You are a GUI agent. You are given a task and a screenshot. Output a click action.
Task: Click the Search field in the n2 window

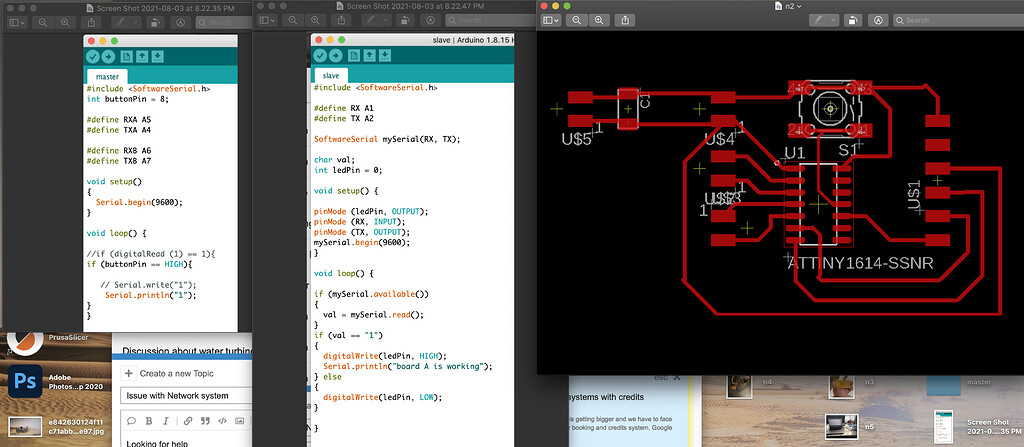[x=957, y=20]
